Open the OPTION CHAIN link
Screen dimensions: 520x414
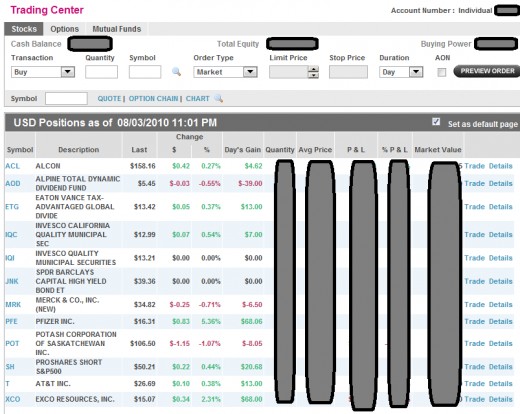click(153, 99)
